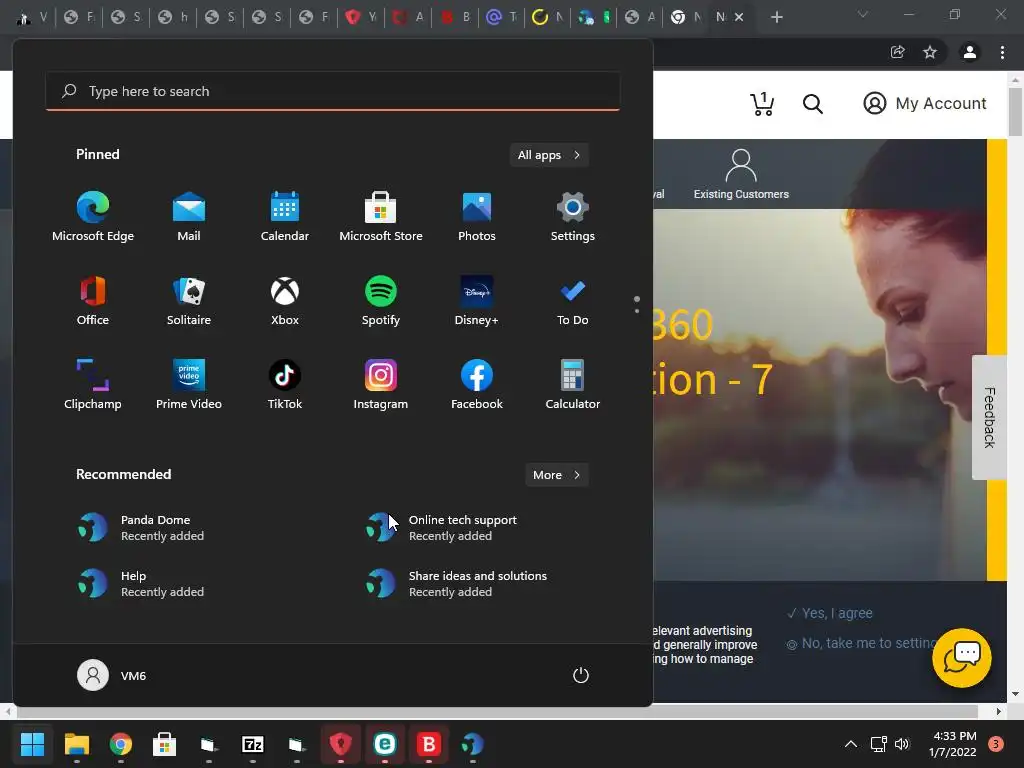
Task: Open Chrome profile avatar button
Action: pos(970,52)
